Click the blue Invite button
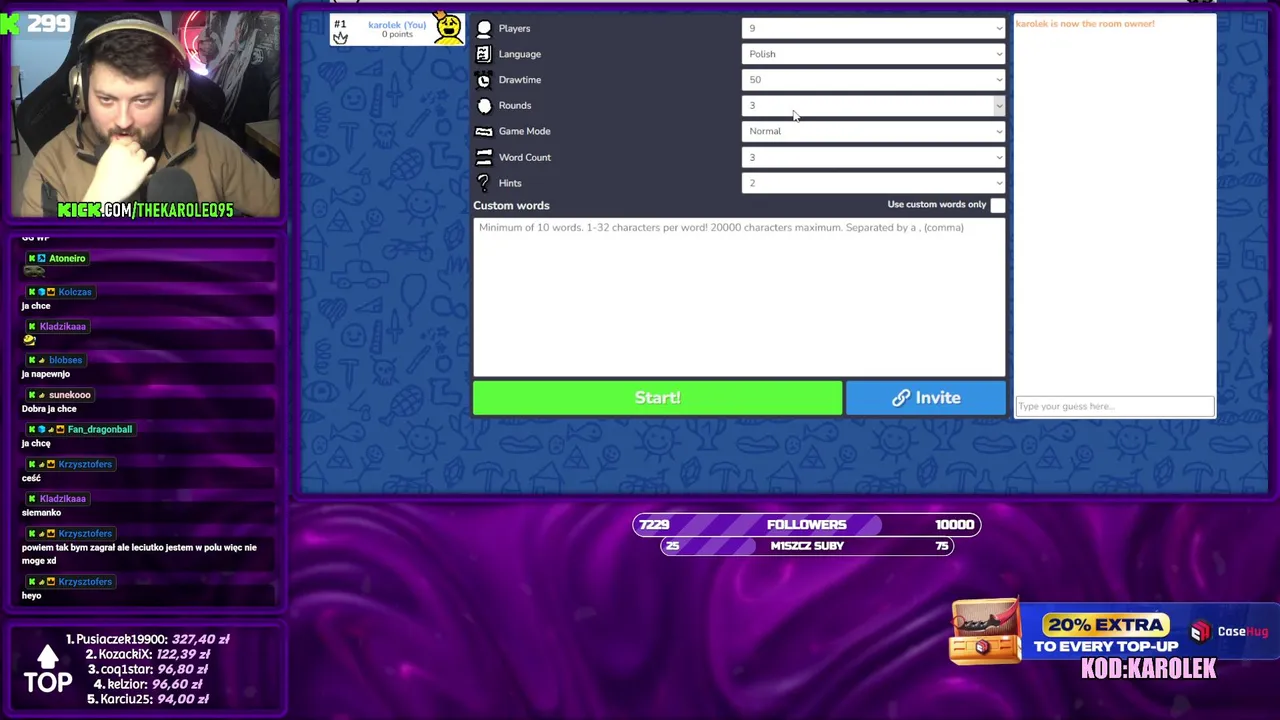 (926, 398)
